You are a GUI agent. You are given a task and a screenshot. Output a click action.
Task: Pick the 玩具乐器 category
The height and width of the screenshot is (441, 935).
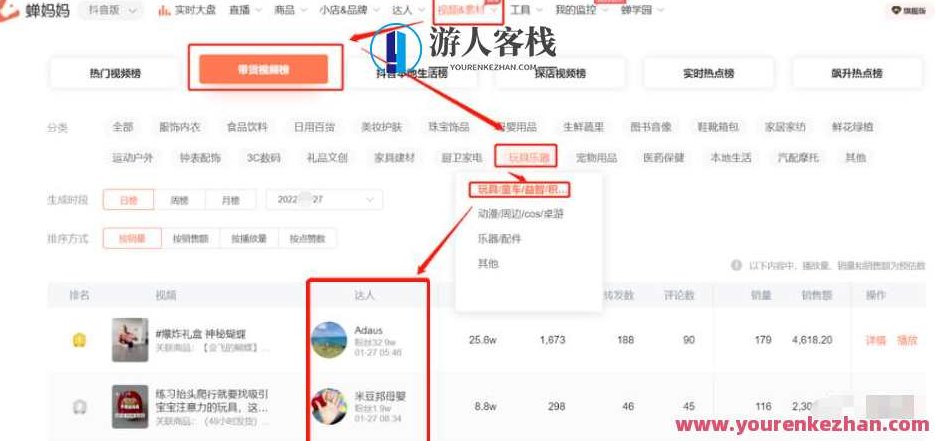coord(528,158)
